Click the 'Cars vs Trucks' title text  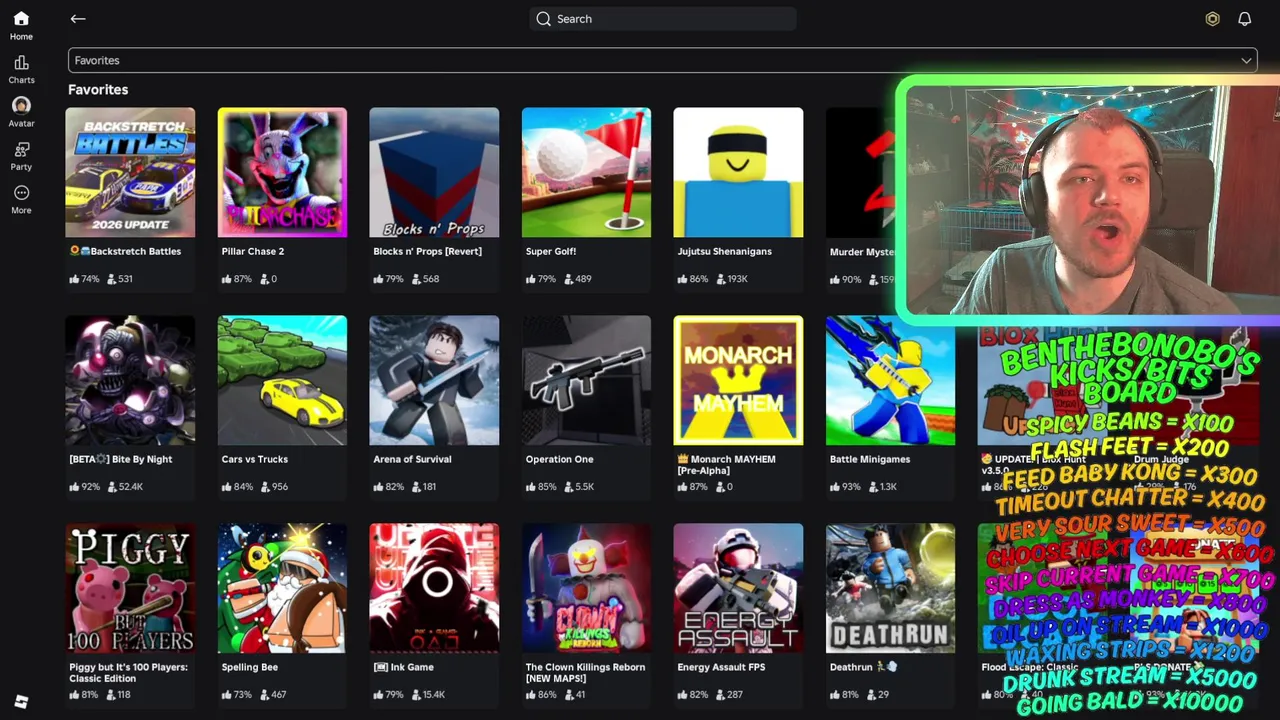(x=255, y=459)
